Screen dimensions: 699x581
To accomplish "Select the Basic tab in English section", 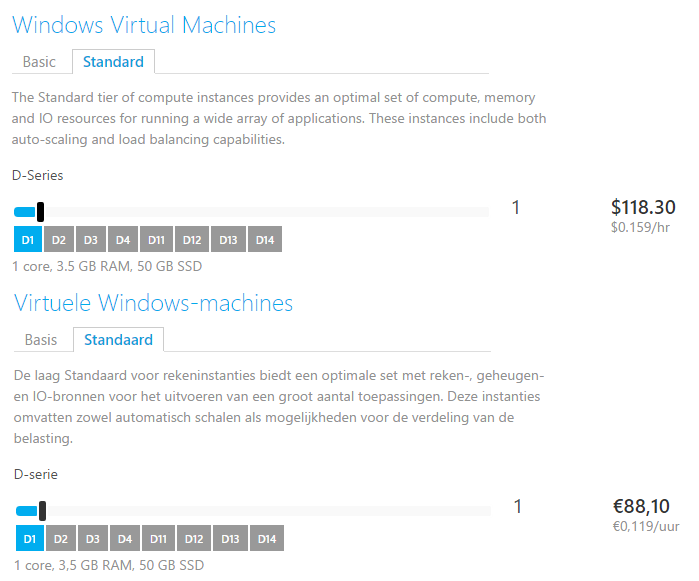I will [39, 62].
